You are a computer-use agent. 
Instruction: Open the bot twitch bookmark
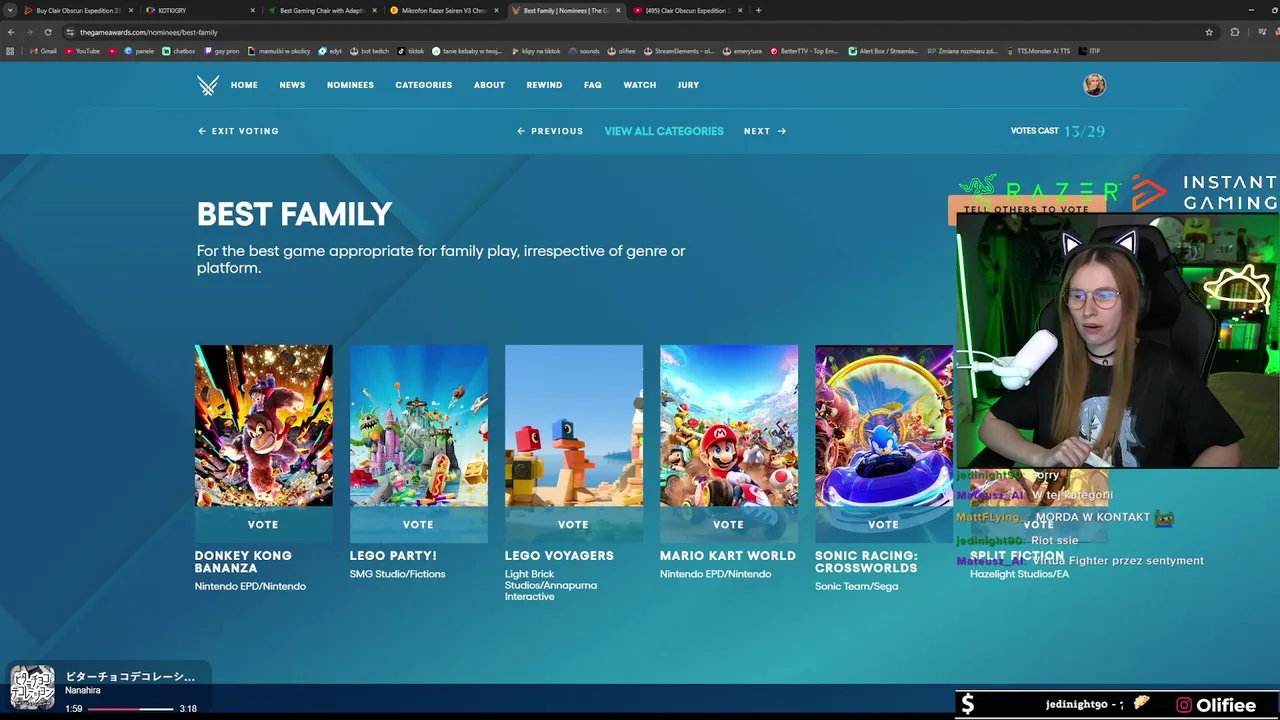[369, 51]
